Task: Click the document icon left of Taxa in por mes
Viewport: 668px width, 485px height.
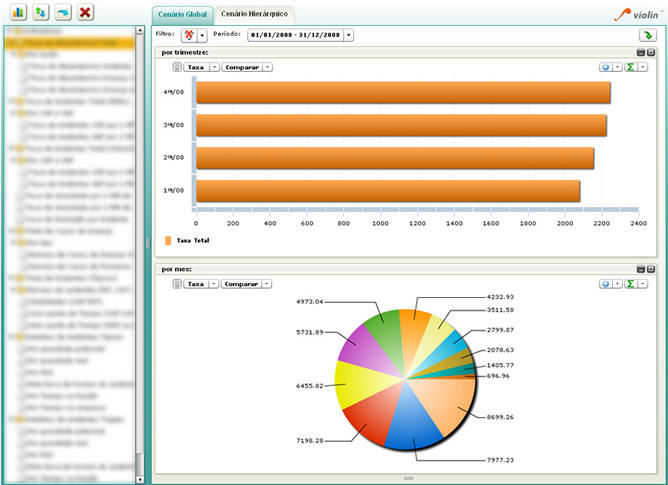Action: pos(177,284)
